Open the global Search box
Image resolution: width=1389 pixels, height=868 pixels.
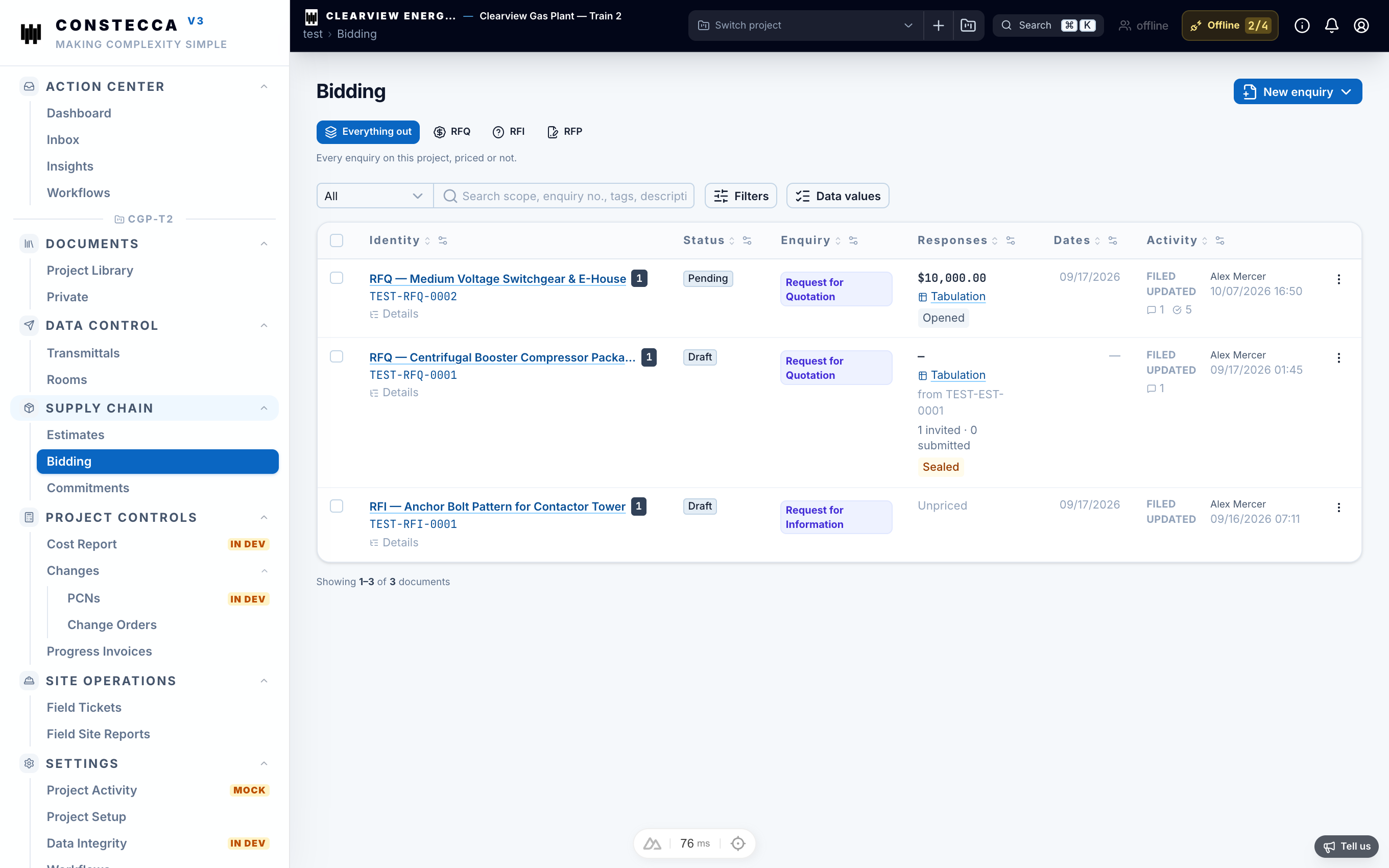(x=1047, y=25)
